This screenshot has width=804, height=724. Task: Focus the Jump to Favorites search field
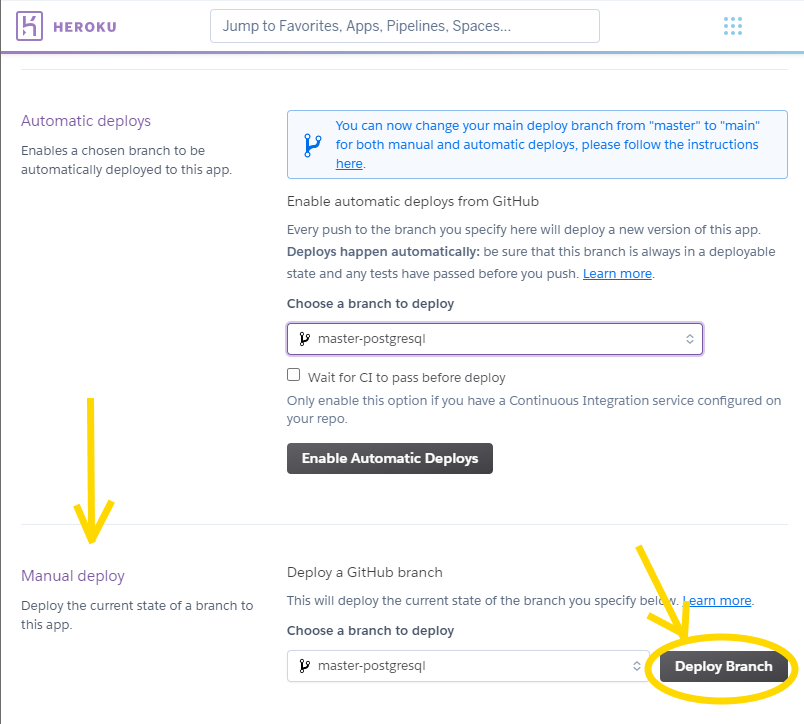(x=404, y=26)
